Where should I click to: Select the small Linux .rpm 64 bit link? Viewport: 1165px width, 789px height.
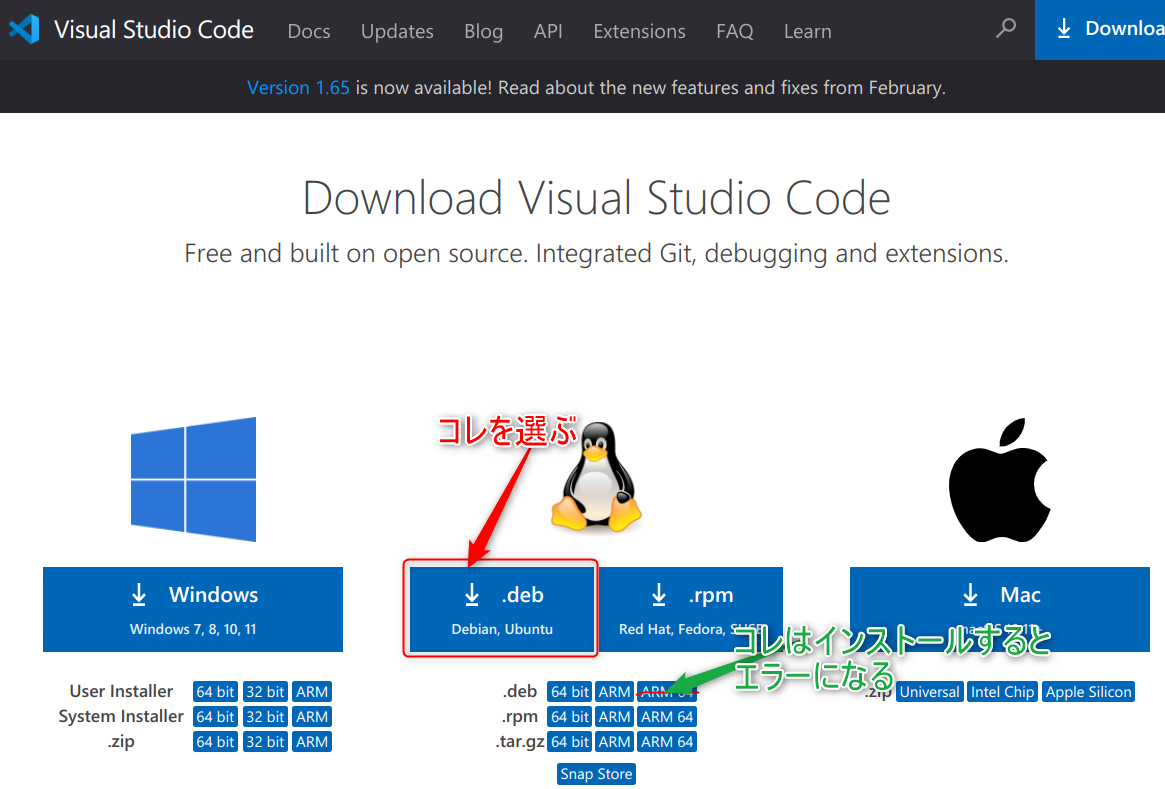click(x=570, y=717)
